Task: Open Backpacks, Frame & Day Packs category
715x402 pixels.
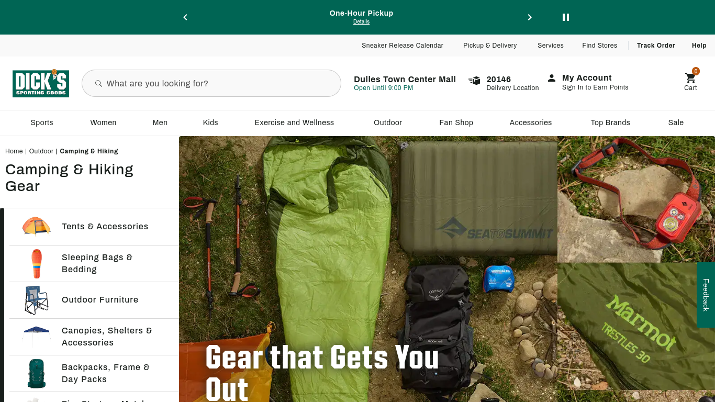Action: point(105,373)
